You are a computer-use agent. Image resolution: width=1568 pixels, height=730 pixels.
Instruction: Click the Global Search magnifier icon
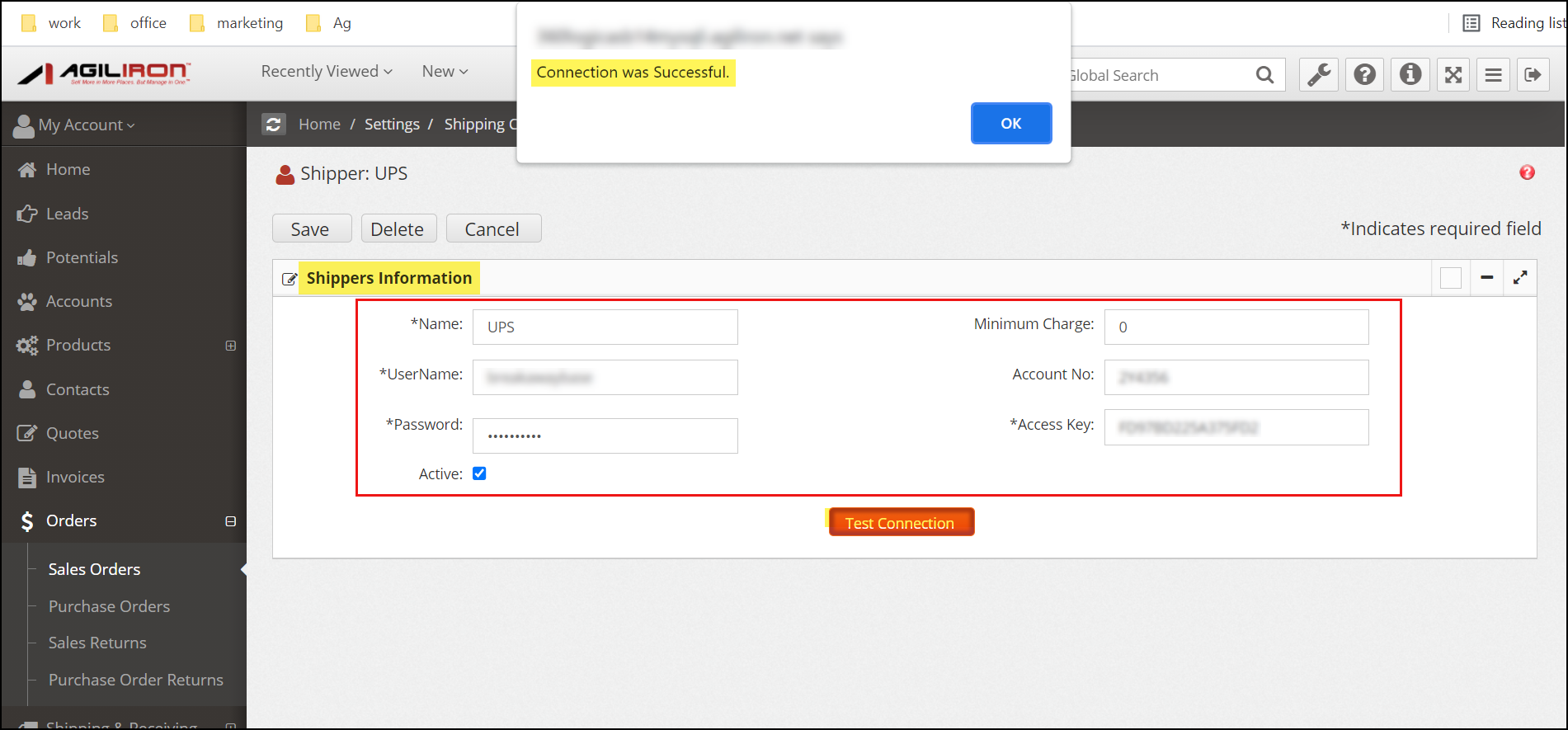point(1264,75)
